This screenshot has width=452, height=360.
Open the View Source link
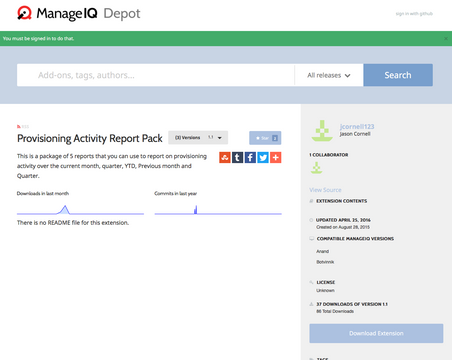pos(325,190)
